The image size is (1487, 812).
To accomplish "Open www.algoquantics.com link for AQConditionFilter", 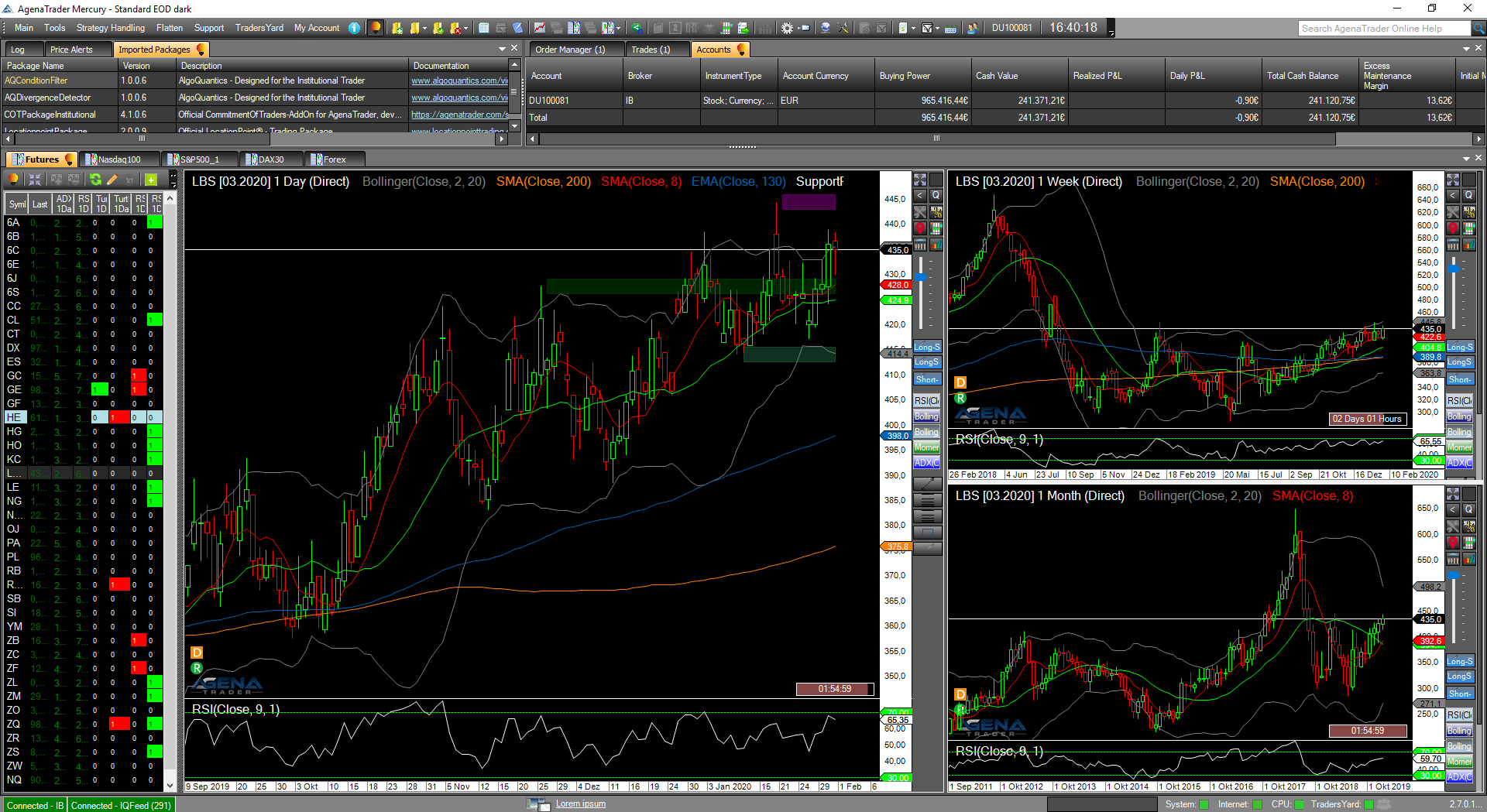I will [459, 81].
